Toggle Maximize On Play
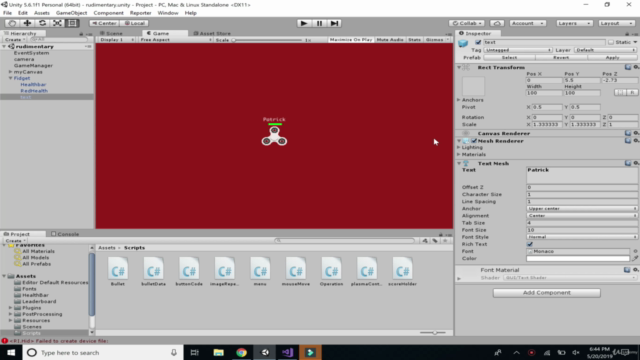 pos(351,40)
